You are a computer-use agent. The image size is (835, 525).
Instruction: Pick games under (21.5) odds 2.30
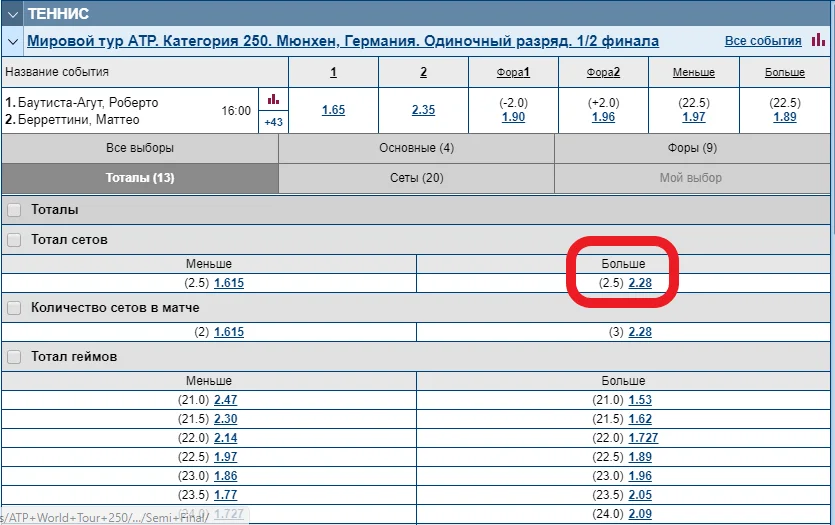click(x=226, y=419)
